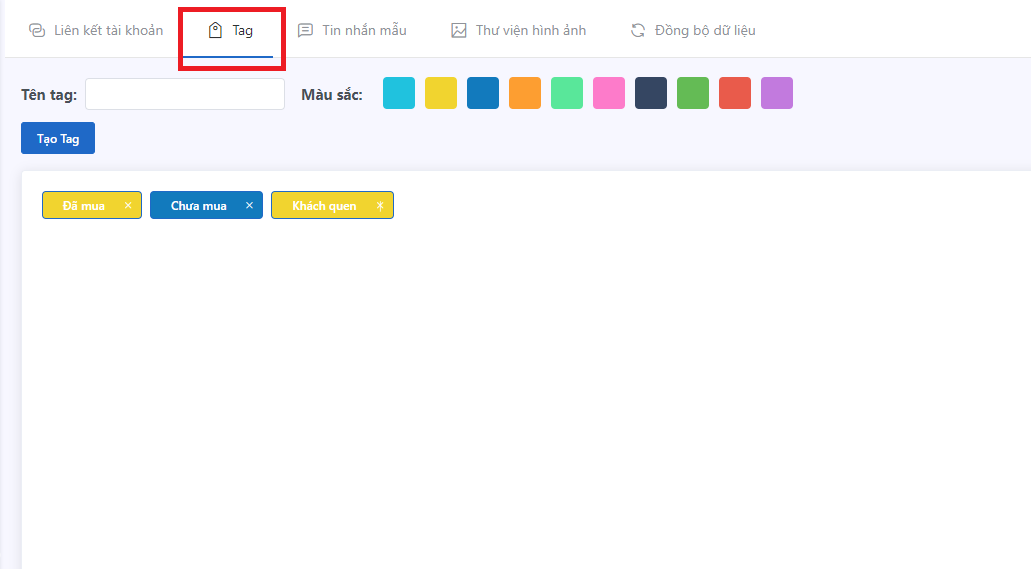Choose the yellow color swatch

pyautogui.click(x=441, y=93)
